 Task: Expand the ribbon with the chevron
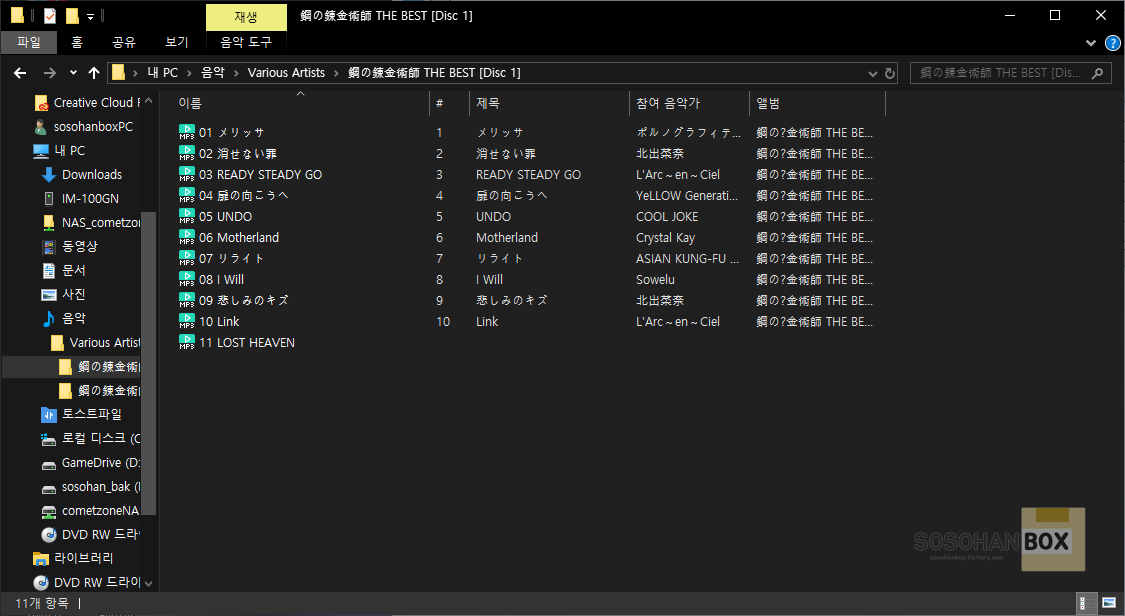[x=1091, y=43]
